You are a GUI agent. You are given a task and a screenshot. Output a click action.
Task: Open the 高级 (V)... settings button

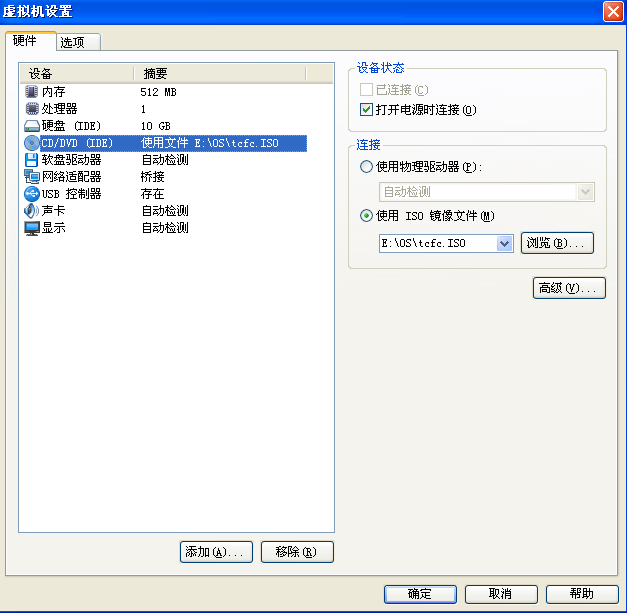point(569,288)
